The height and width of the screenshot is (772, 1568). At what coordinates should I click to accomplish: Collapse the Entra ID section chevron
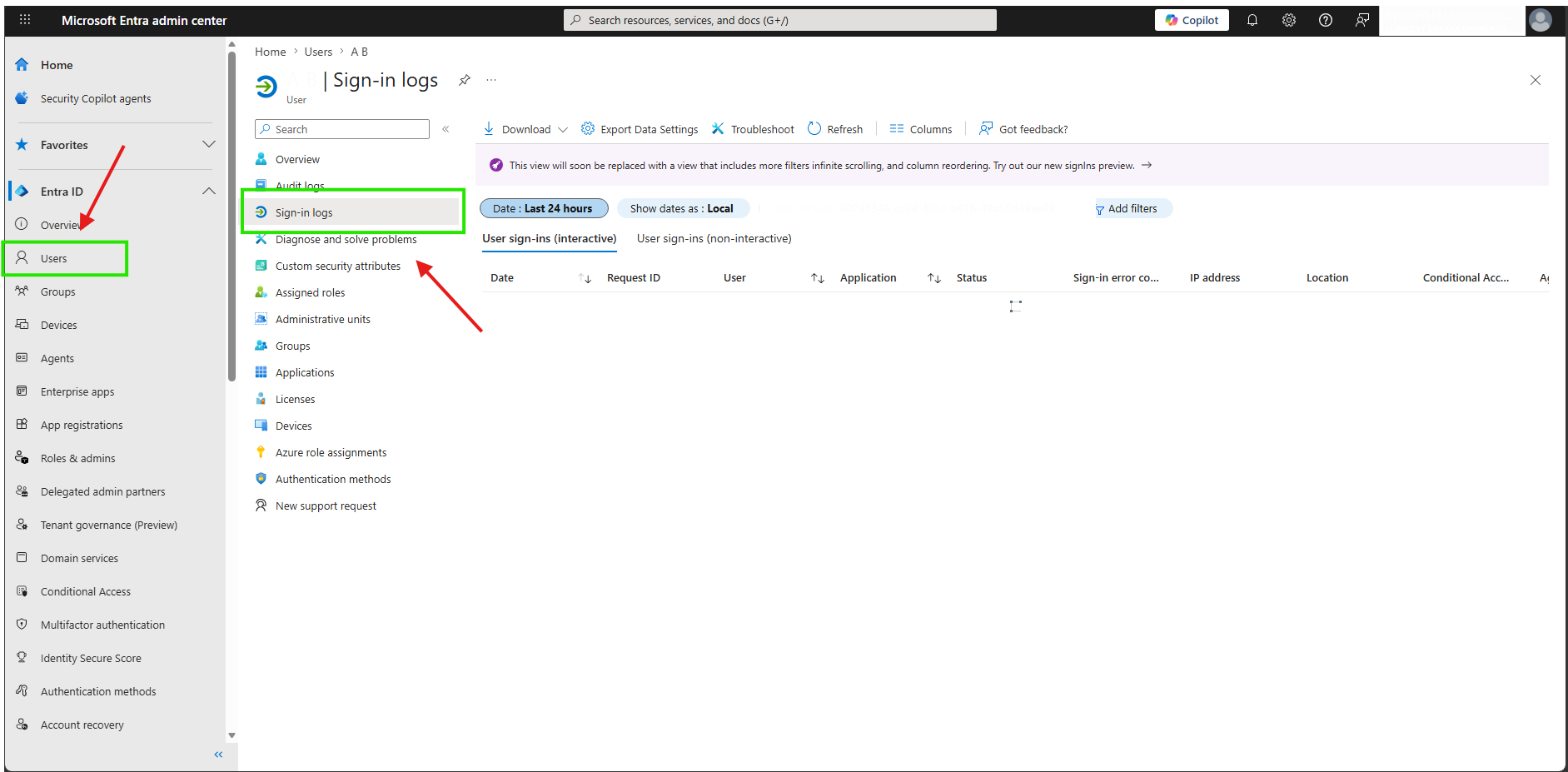point(209,192)
